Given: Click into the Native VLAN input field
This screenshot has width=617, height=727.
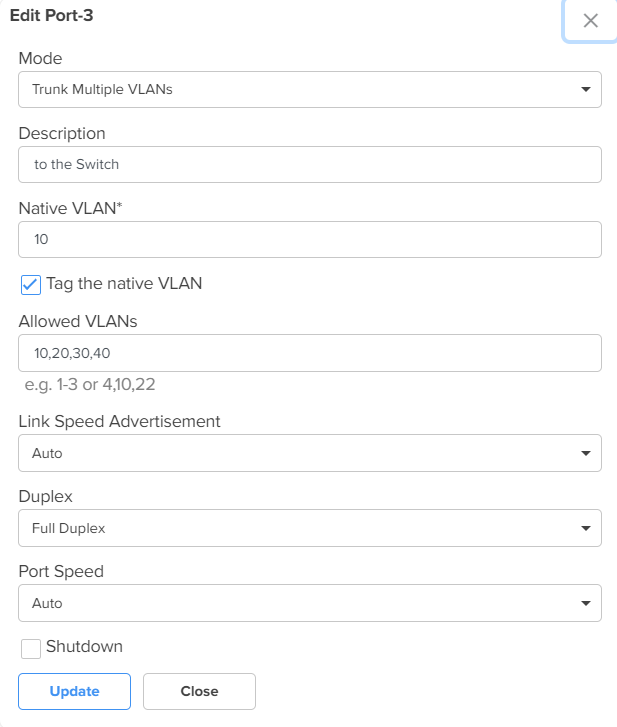Looking at the screenshot, I should pyautogui.click(x=310, y=239).
